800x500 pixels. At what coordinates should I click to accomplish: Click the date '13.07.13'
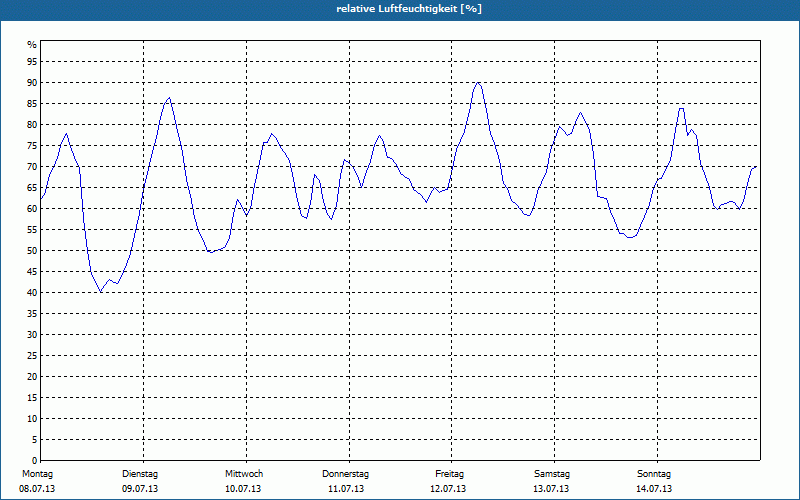click(x=551, y=489)
